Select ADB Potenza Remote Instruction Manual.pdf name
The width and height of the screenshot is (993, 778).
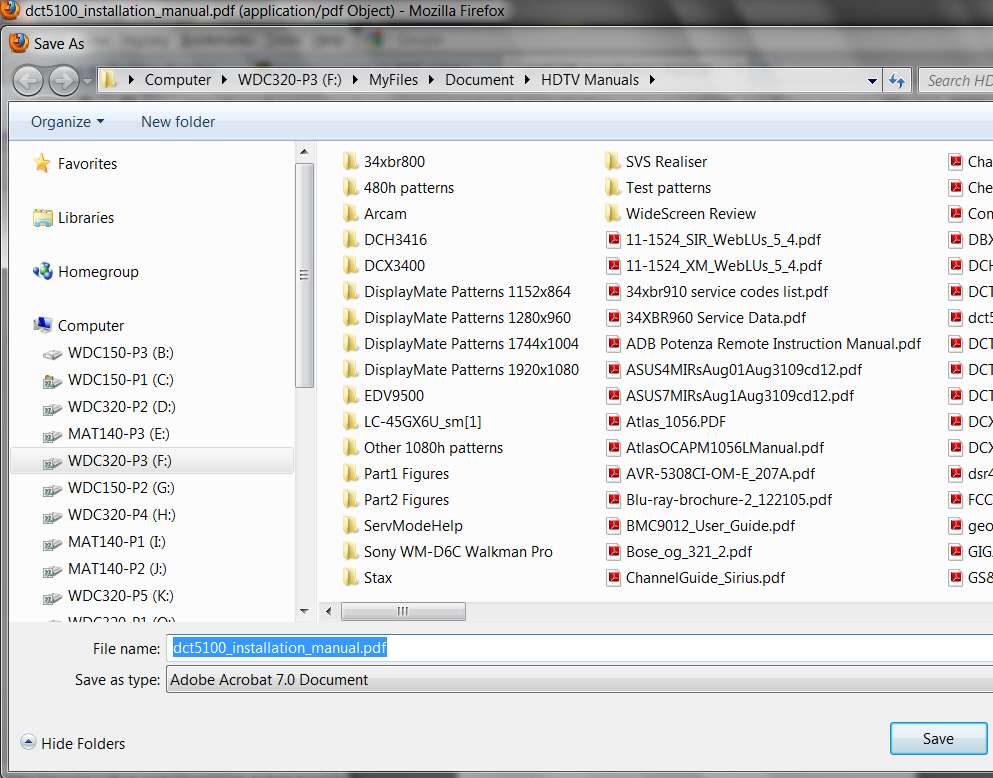(x=773, y=344)
